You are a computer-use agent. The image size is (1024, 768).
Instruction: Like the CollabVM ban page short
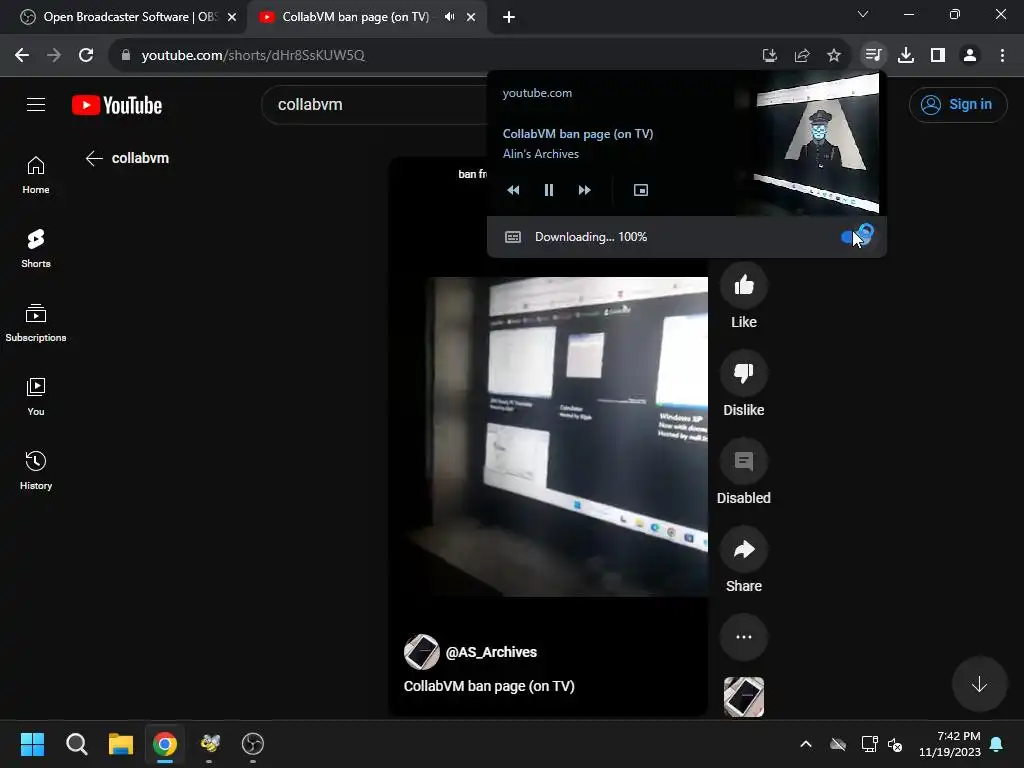pos(744,285)
